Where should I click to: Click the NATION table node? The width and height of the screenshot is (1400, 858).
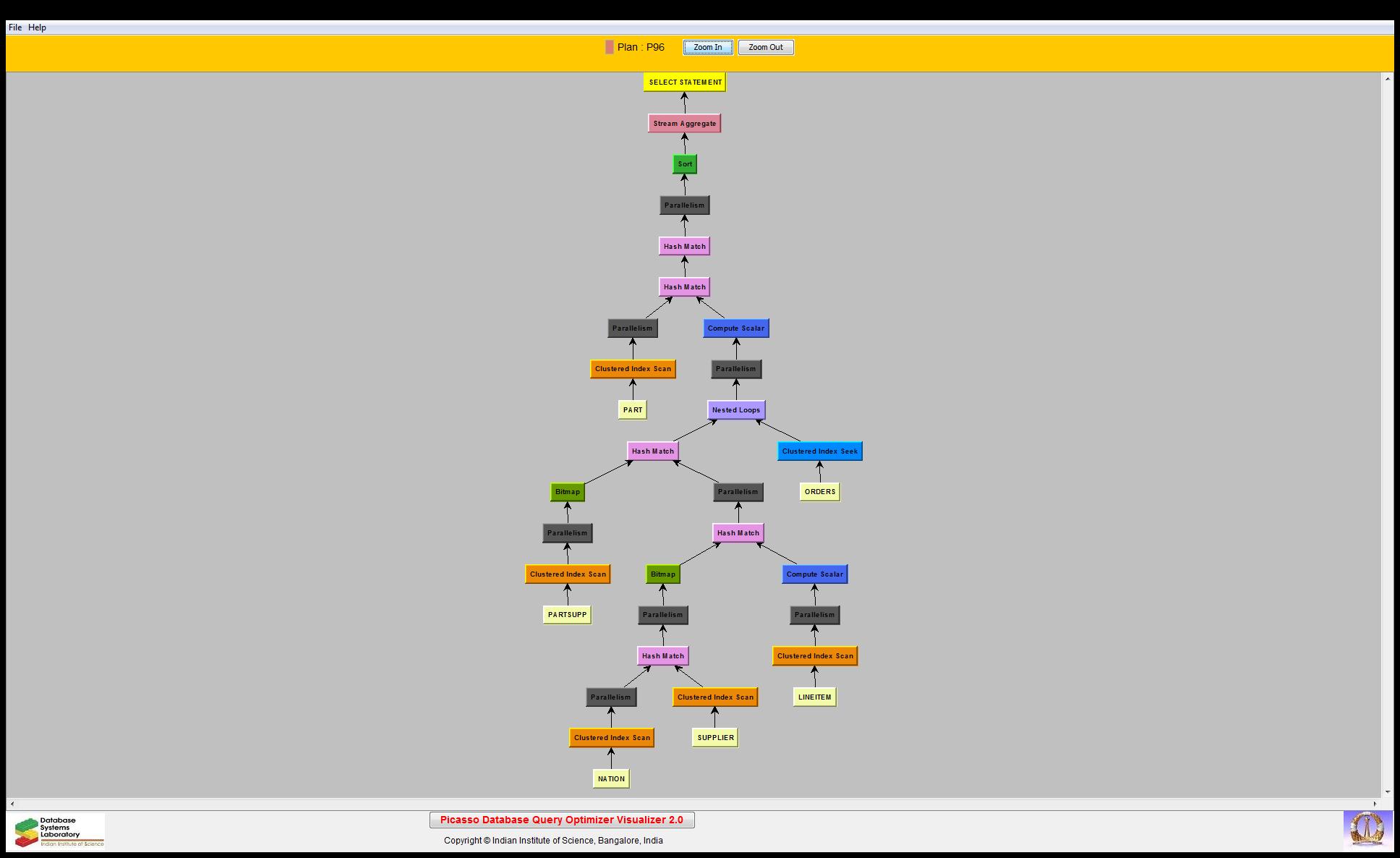610,779
